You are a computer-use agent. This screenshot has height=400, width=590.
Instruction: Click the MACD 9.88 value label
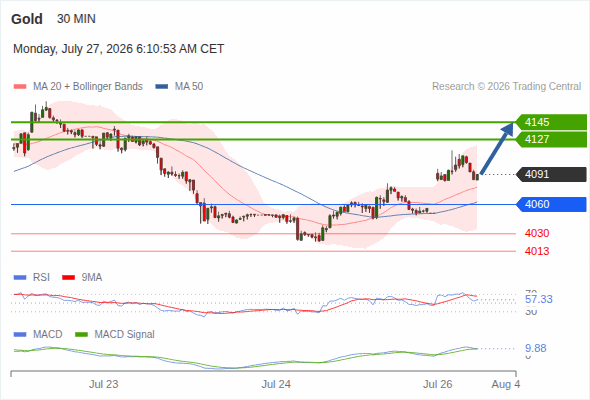pos(536,348)
